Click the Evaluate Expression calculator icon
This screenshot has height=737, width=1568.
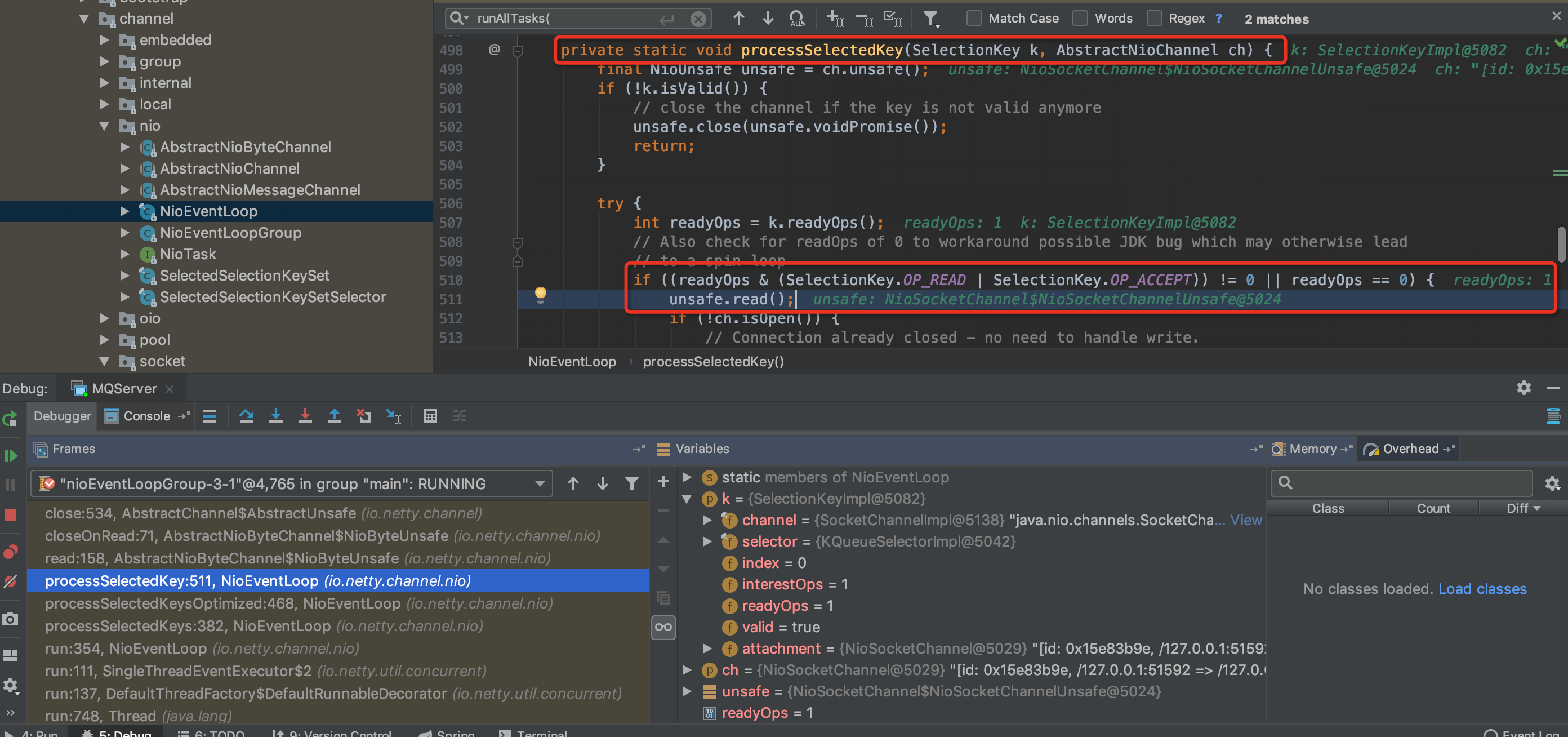click(x=430, y=416)
